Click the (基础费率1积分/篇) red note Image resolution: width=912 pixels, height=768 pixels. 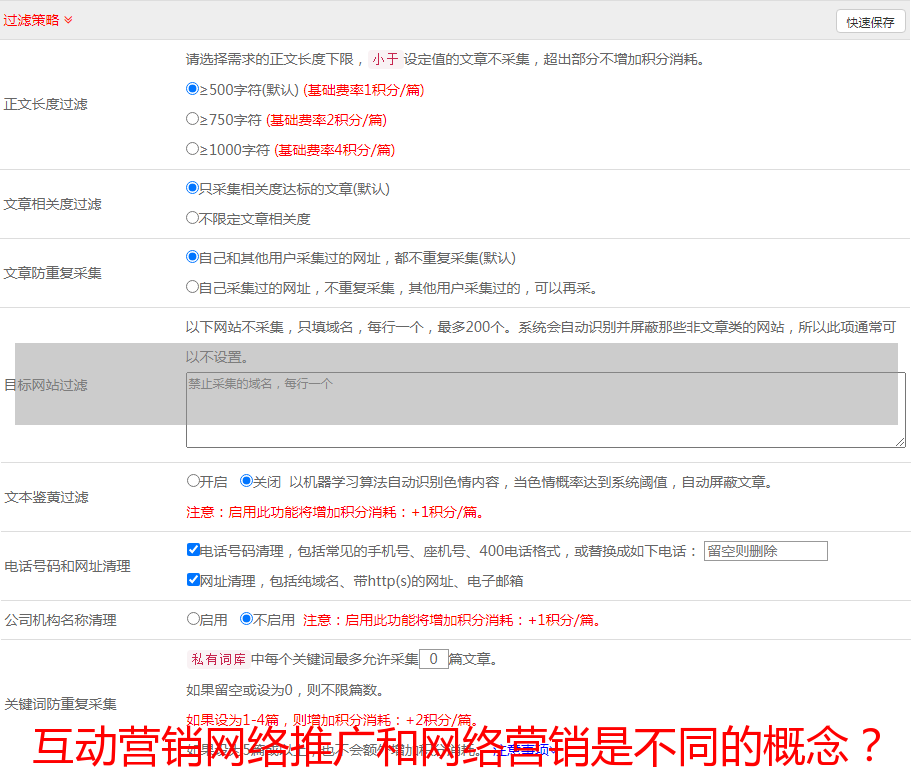click(x=364, y=90)
